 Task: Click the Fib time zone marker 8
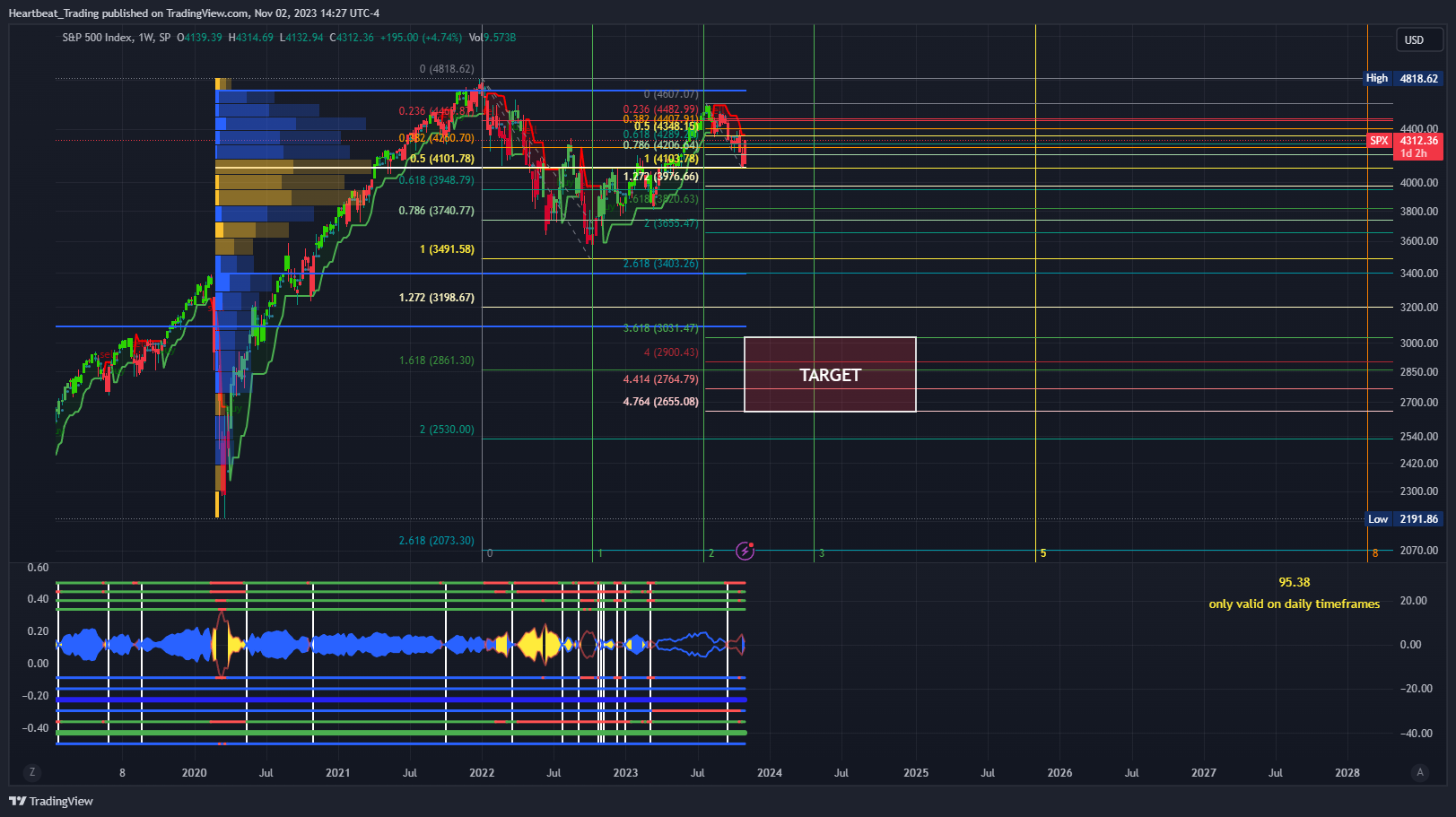point(1375,553)
